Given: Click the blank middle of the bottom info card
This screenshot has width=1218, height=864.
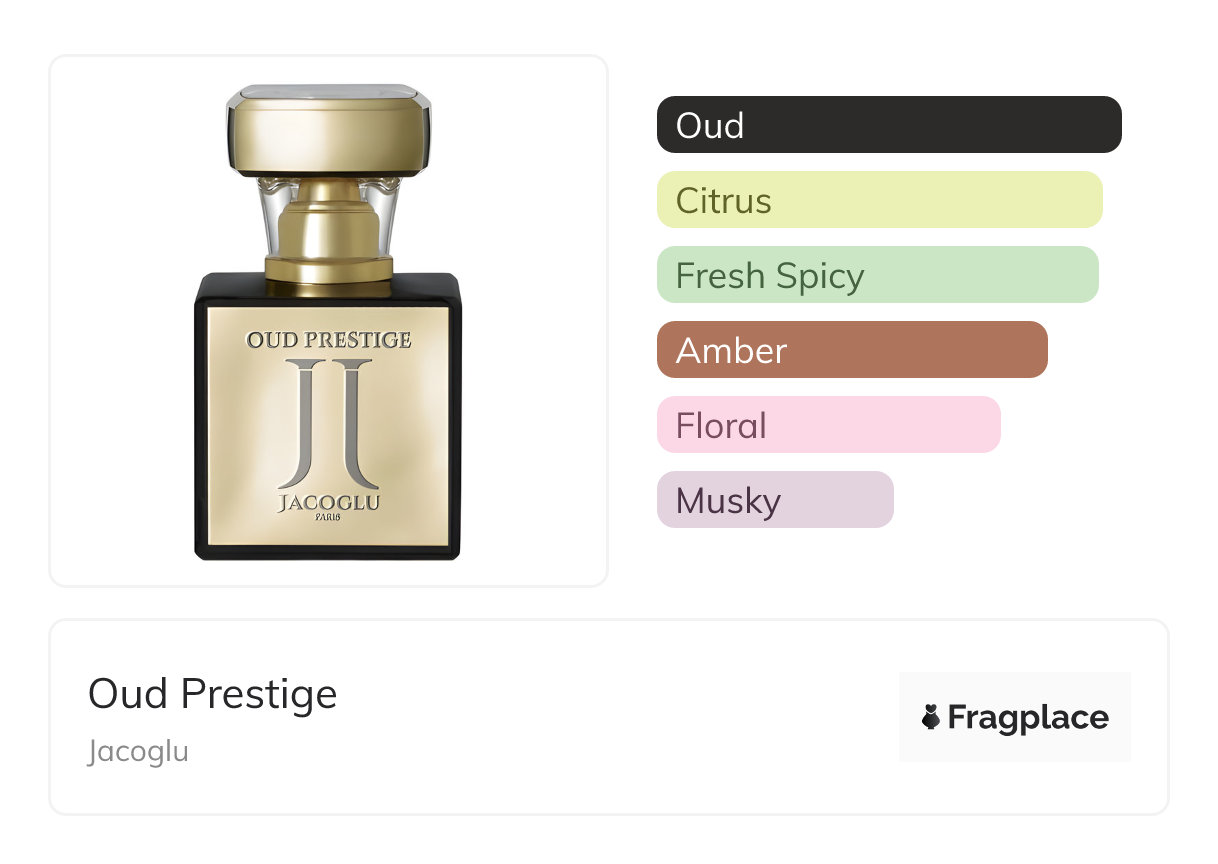Looking at the screenshot, I should [600, 717].
